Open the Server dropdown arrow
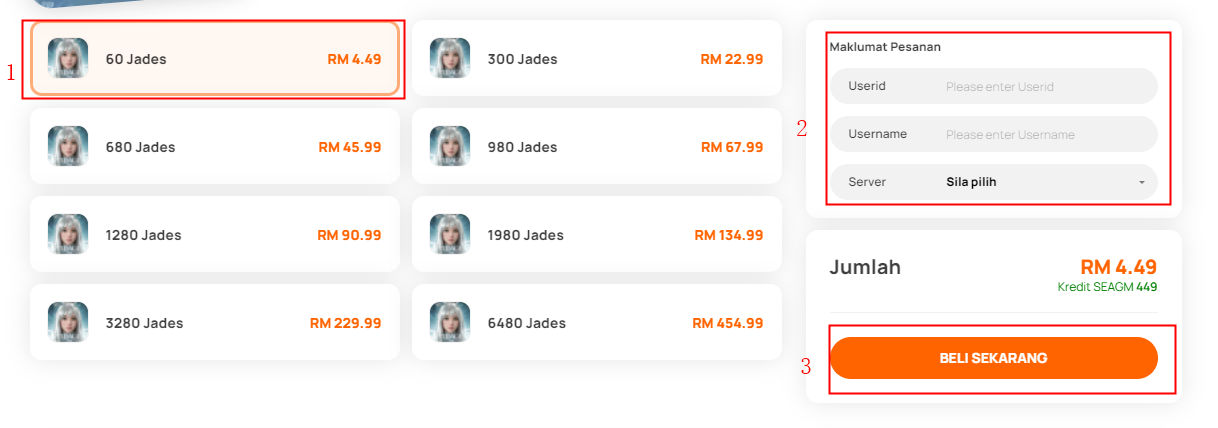1218x428 pixels. point(1141,182)
